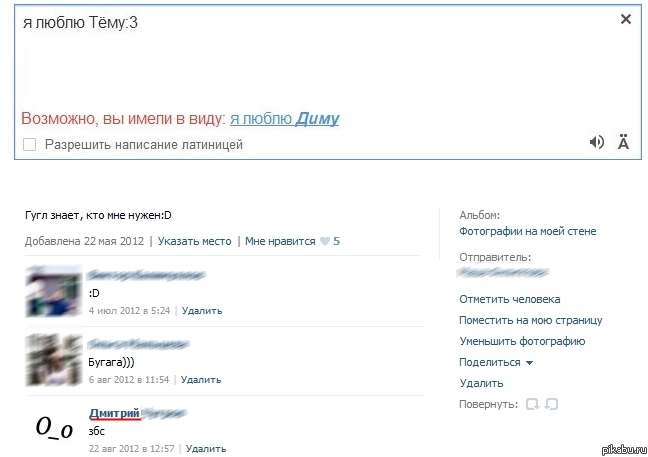Click the suggested 'я люблю Диму' correction
This screenshot has width=648, height=457.
(285, 119)
